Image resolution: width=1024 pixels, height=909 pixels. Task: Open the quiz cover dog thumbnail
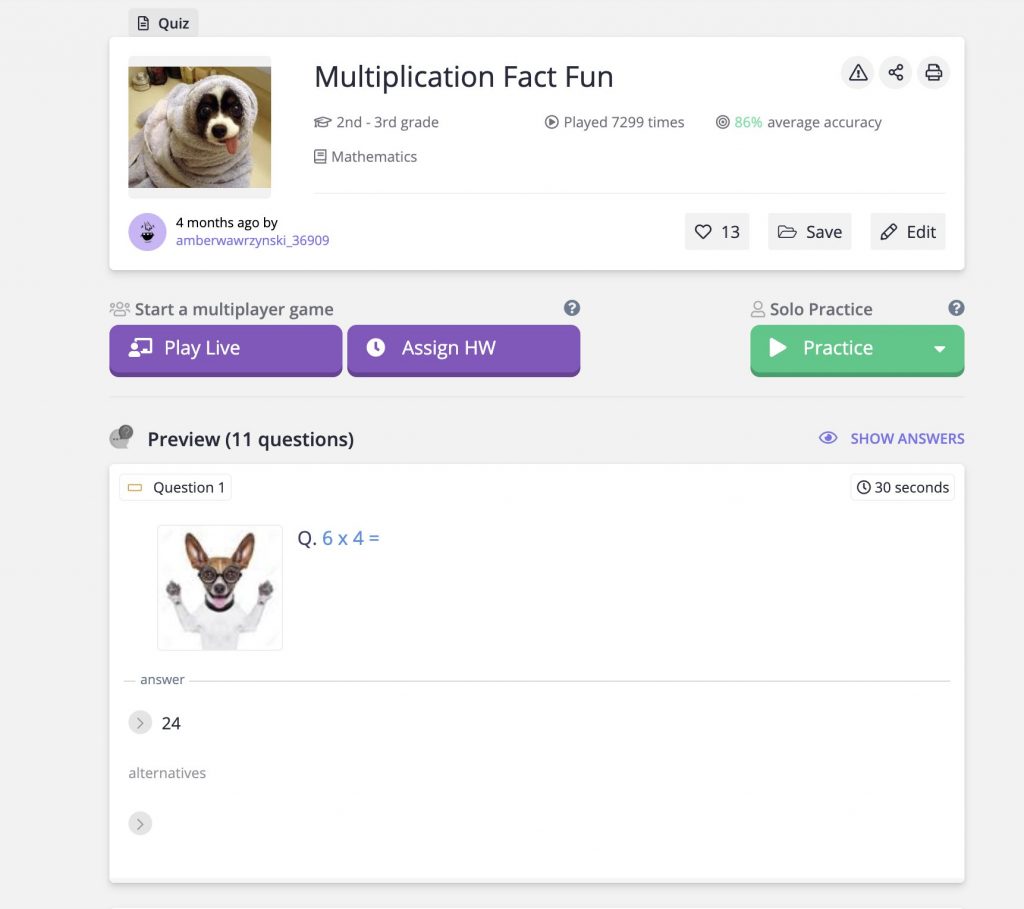(200, 127)
